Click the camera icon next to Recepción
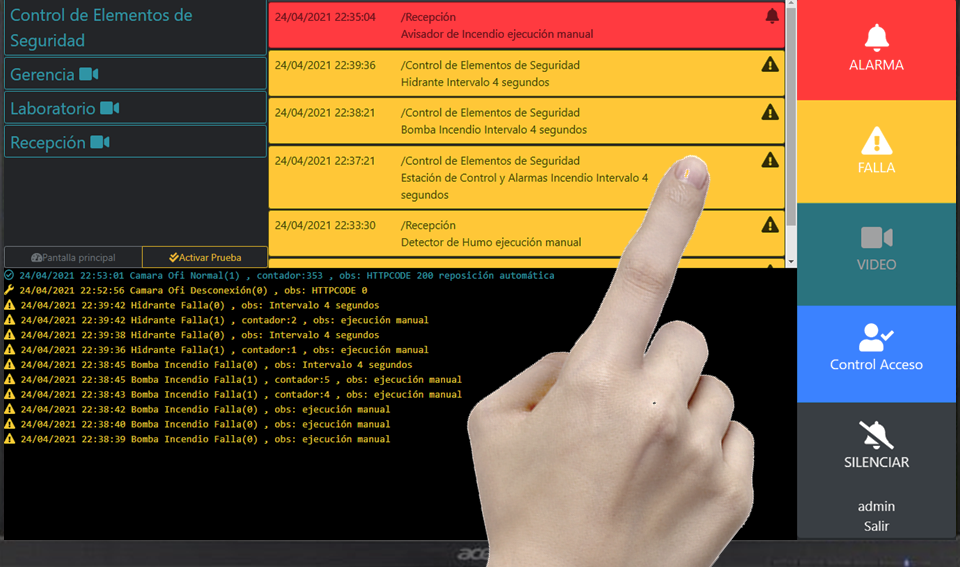 (100, 142)
